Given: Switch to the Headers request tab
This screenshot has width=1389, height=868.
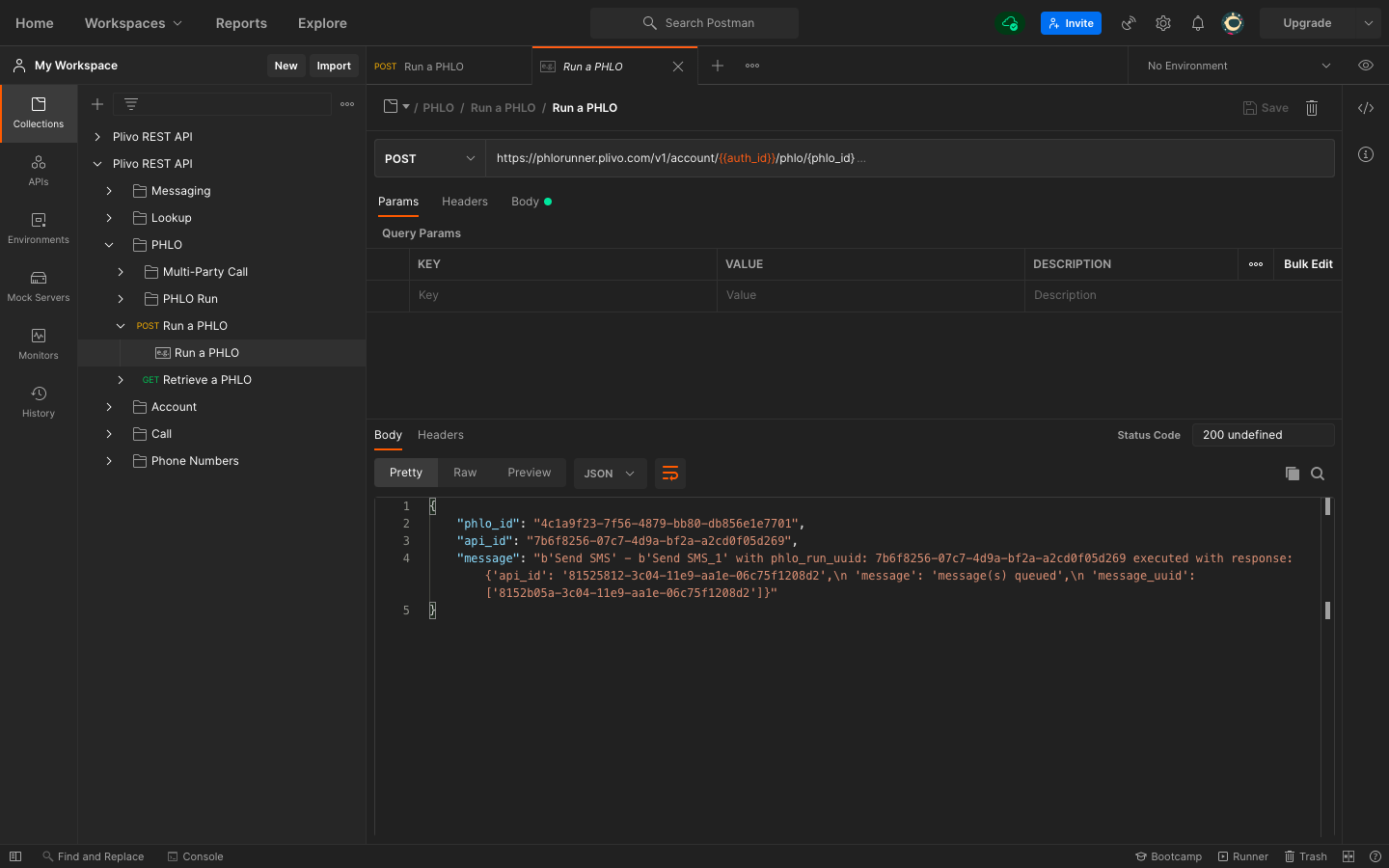Looking at the screenshot, I should coord(465,202).
